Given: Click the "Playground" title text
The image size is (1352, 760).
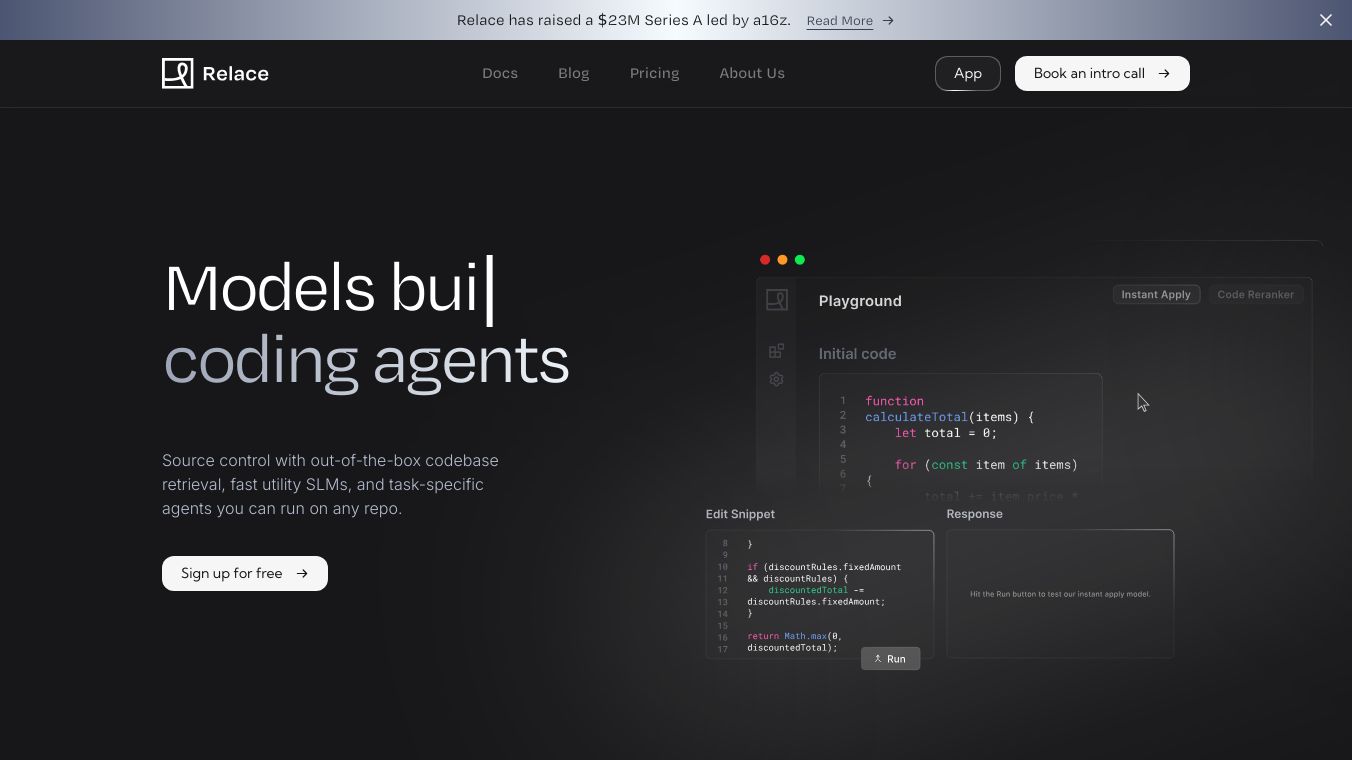Looking at the screenshot, I should point(860,301).
